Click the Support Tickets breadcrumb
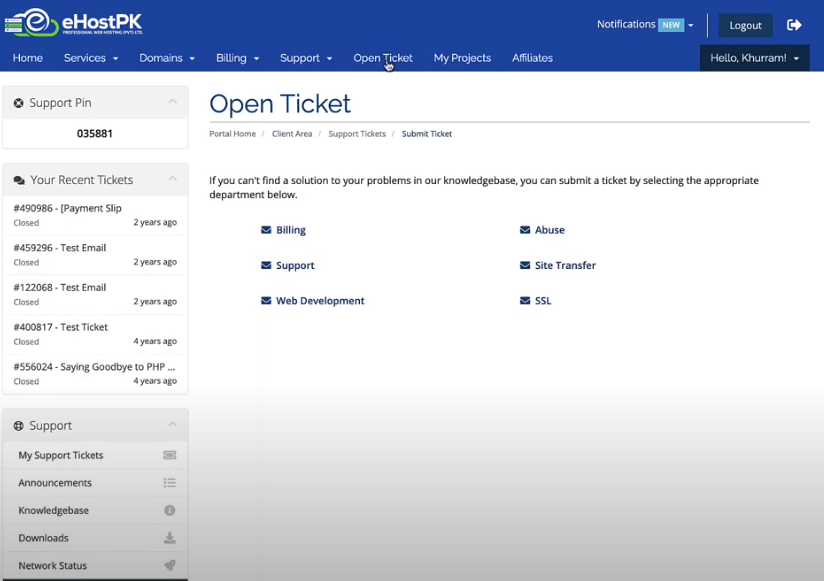The image size is (824, 581). (357, 134)
